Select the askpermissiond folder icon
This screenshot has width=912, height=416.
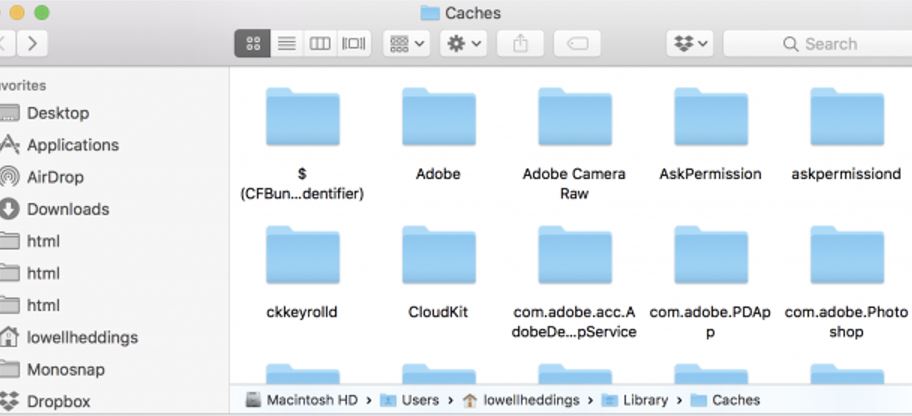[x=847, y=117]
